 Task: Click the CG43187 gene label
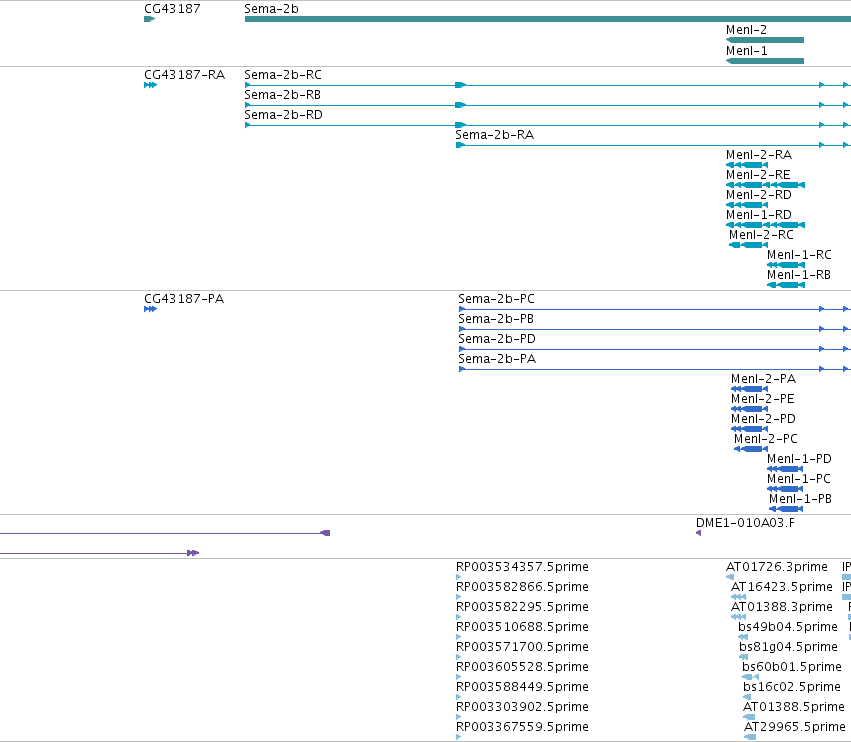point(172,9)
